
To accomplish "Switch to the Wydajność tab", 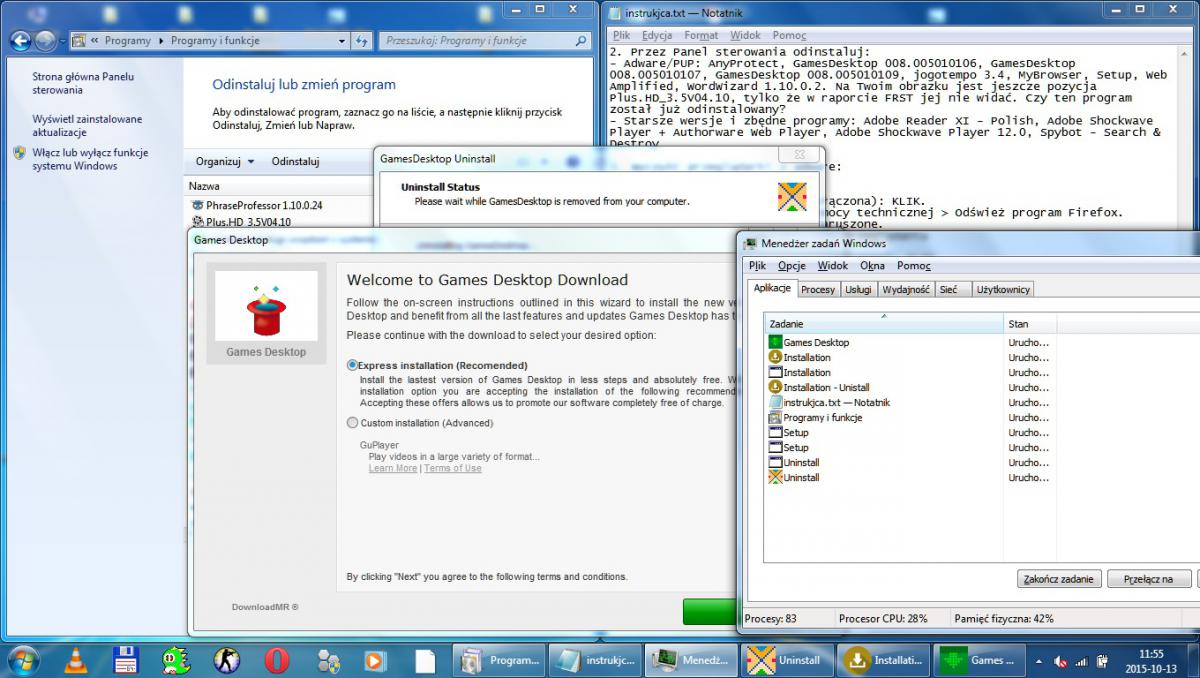I will 905,289.
